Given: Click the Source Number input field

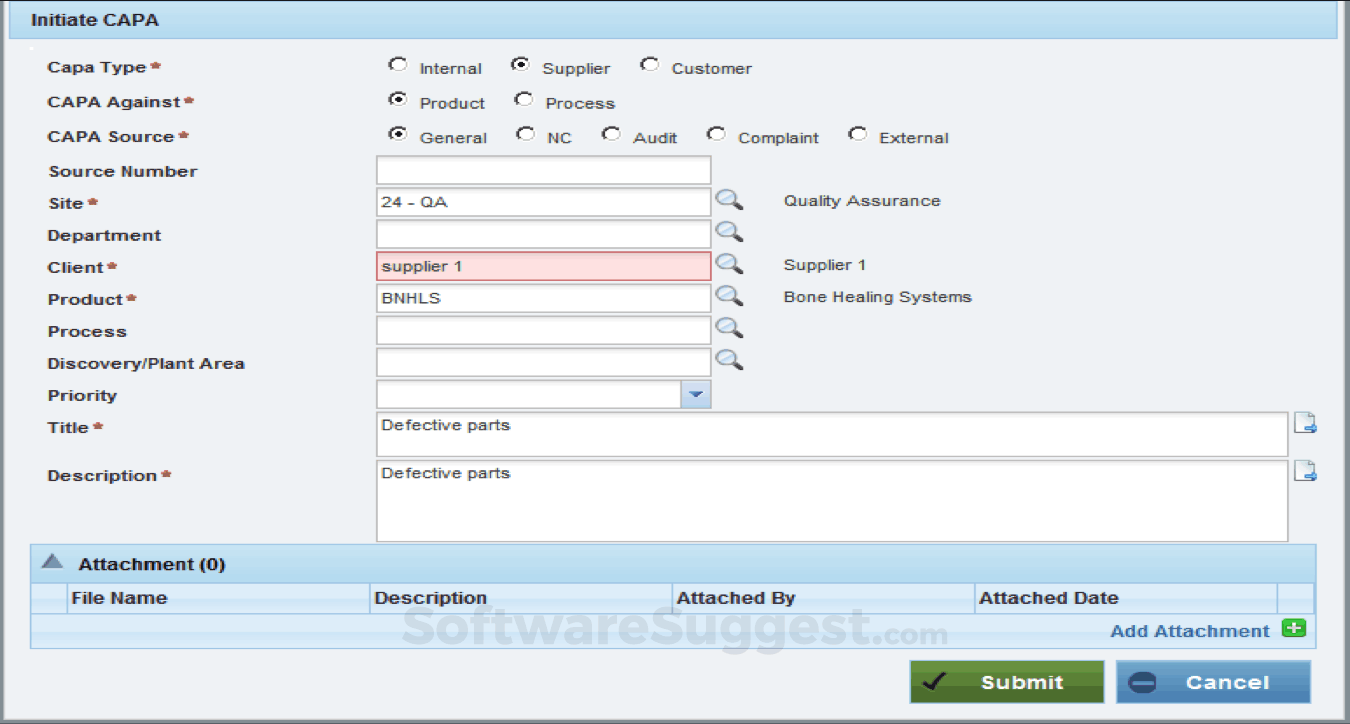Looking at the screenshot, I should [x=543, y=169].
